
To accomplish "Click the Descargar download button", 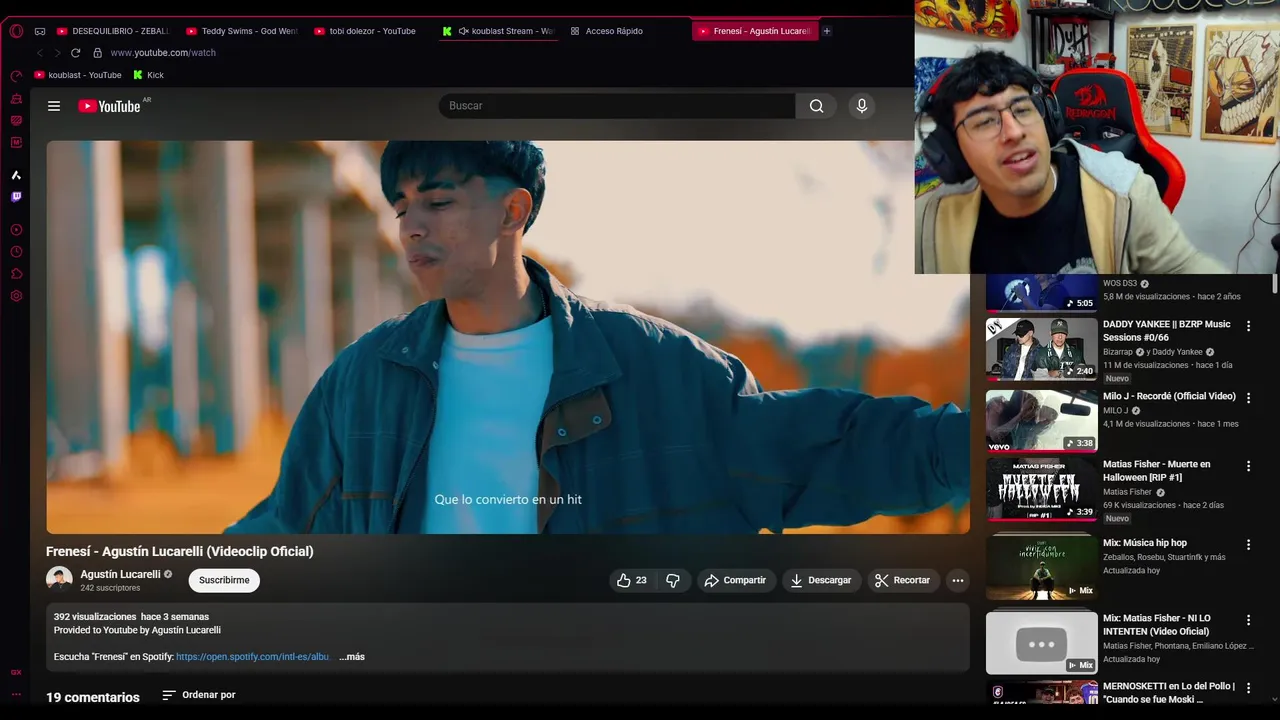I will (x=821, y=580).
